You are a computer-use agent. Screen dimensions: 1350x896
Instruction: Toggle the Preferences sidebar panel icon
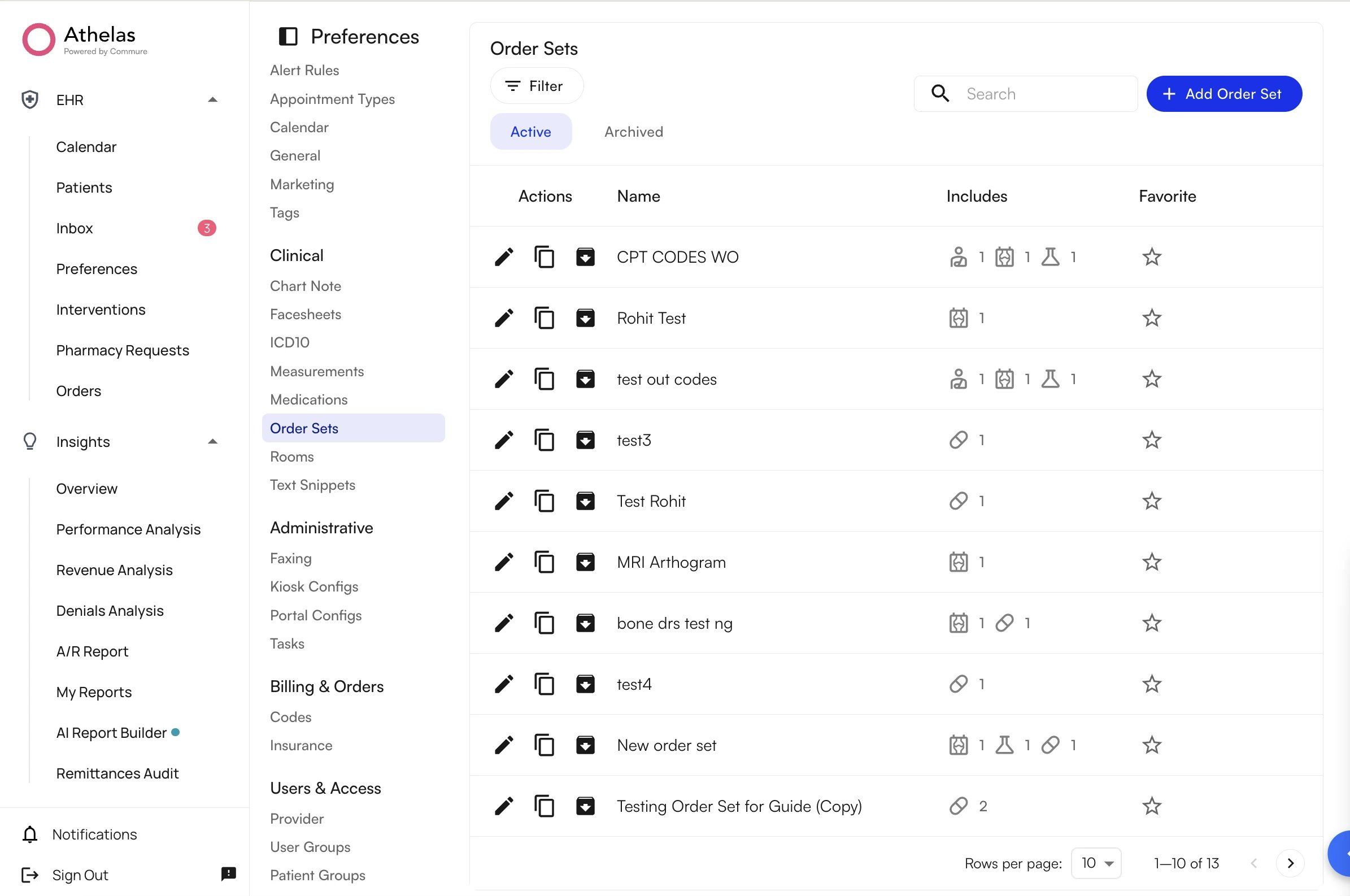[x=288, y=37]
